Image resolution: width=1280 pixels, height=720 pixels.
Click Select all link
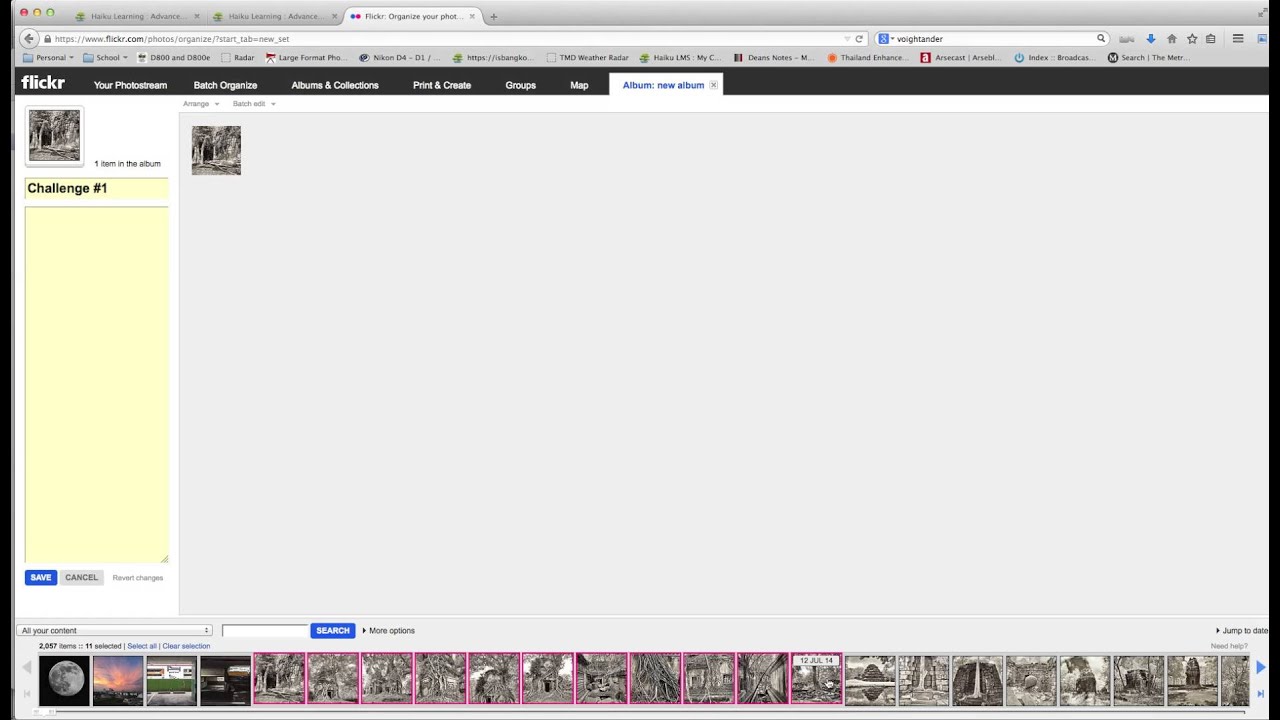pos(142,646)
